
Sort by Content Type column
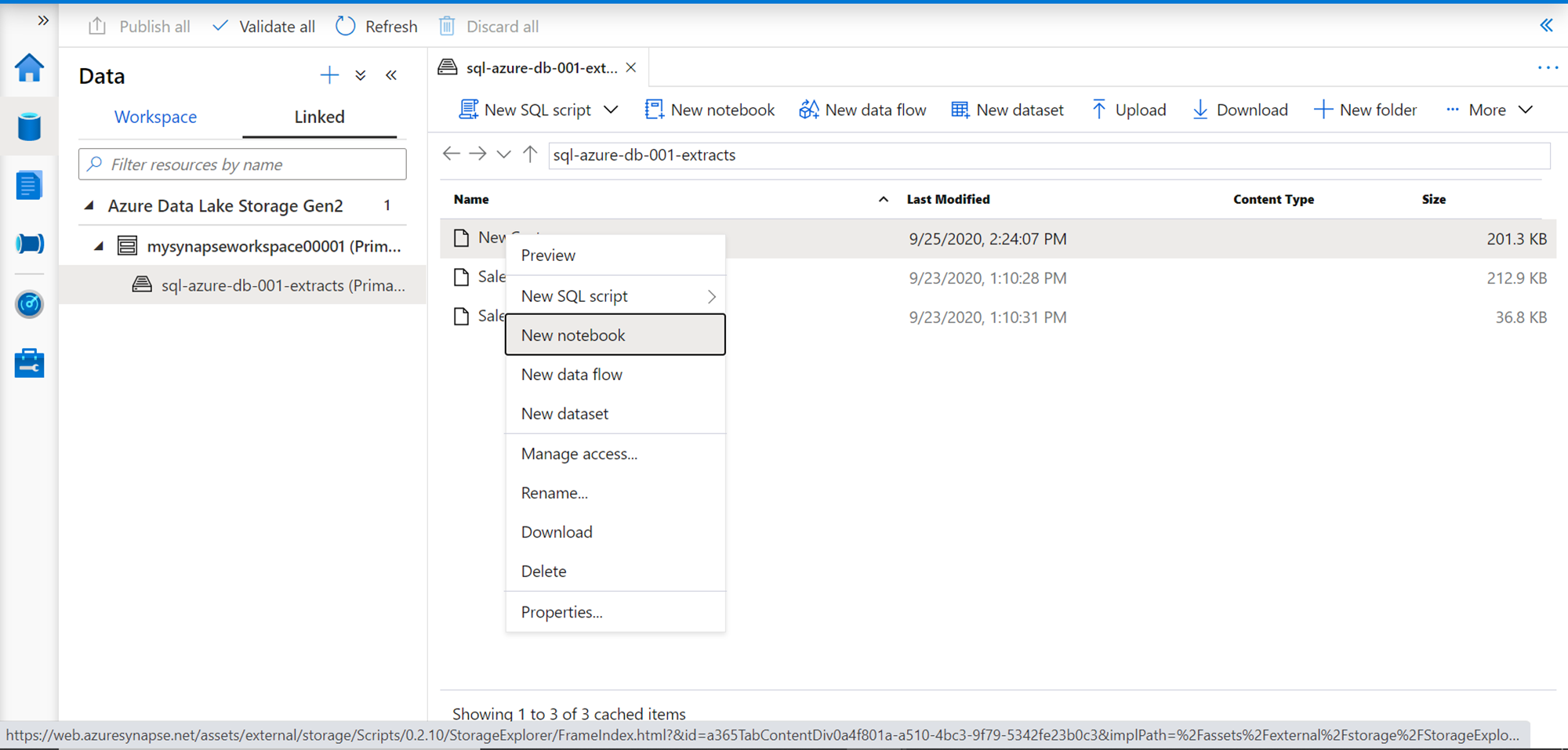[1273, 199]
